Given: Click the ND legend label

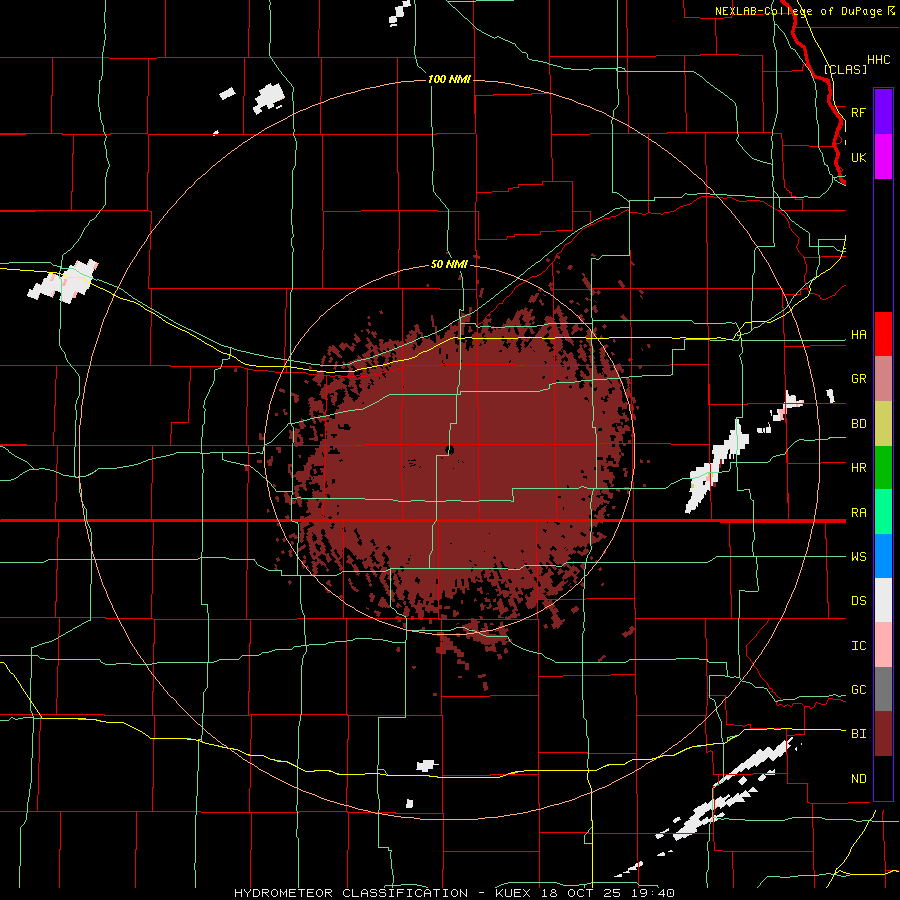Looking at the screenshot, I should (858, 779).
